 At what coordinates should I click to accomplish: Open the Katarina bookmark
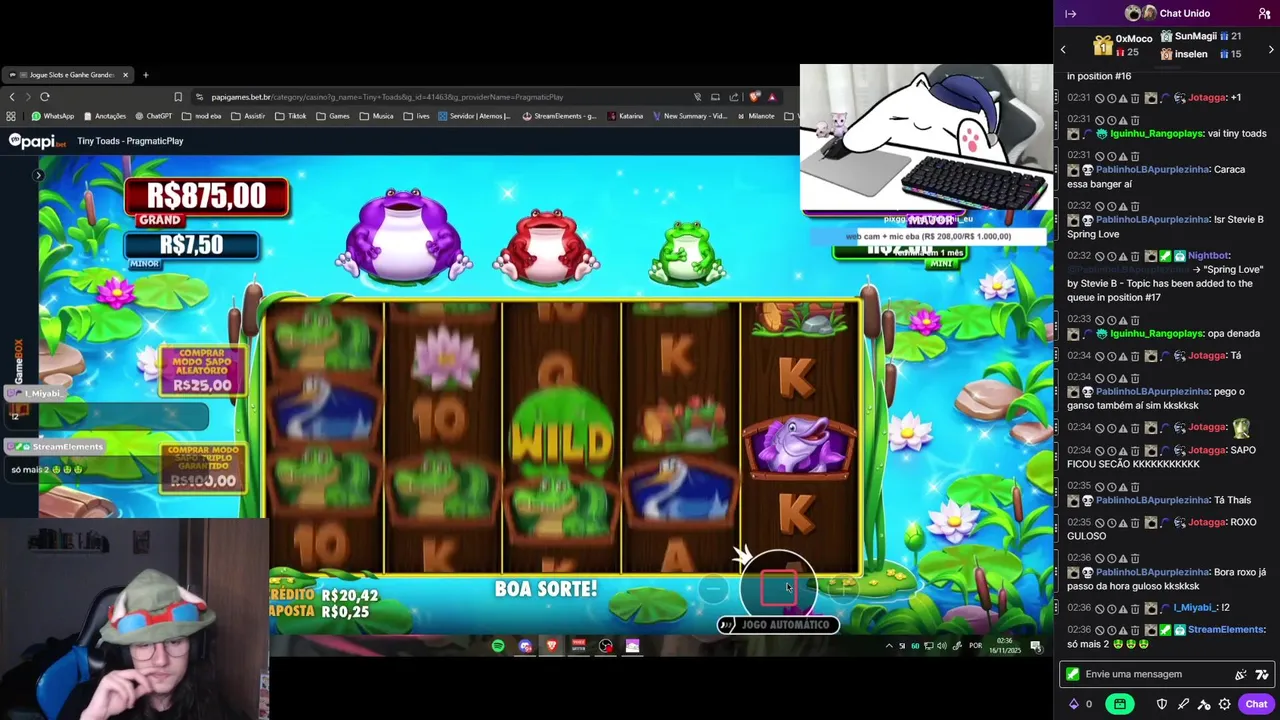pos(625,116)
